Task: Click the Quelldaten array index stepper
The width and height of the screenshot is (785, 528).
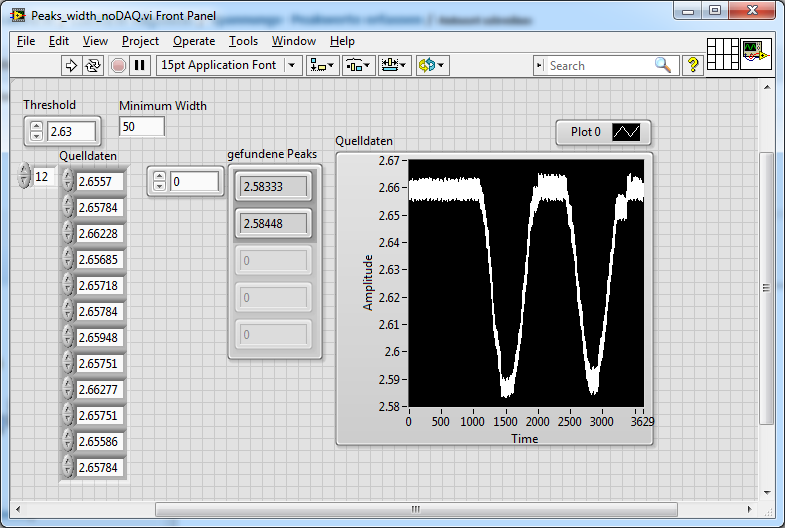Action: click(24, 177)
